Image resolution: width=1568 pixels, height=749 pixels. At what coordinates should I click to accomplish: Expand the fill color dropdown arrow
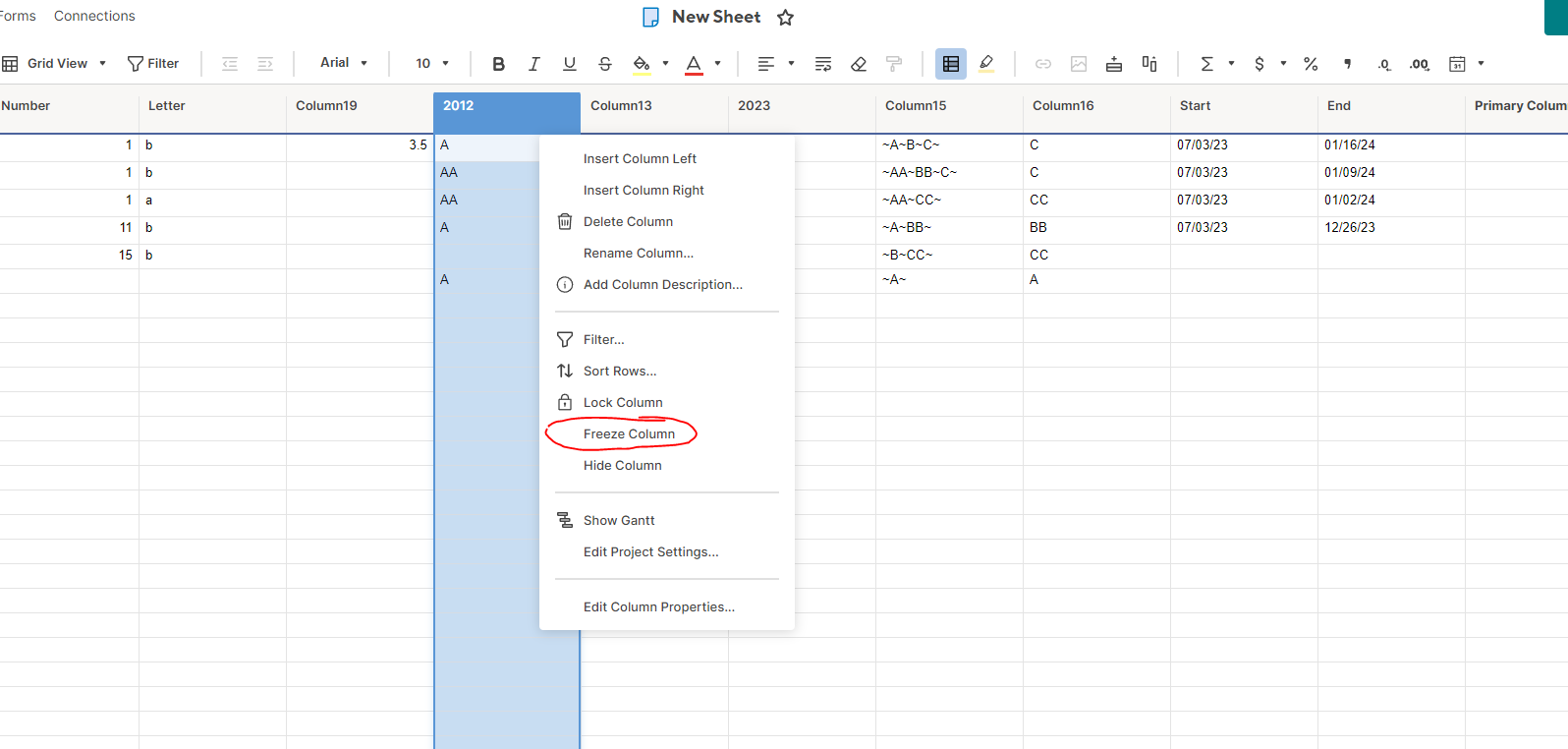(665, 64)
